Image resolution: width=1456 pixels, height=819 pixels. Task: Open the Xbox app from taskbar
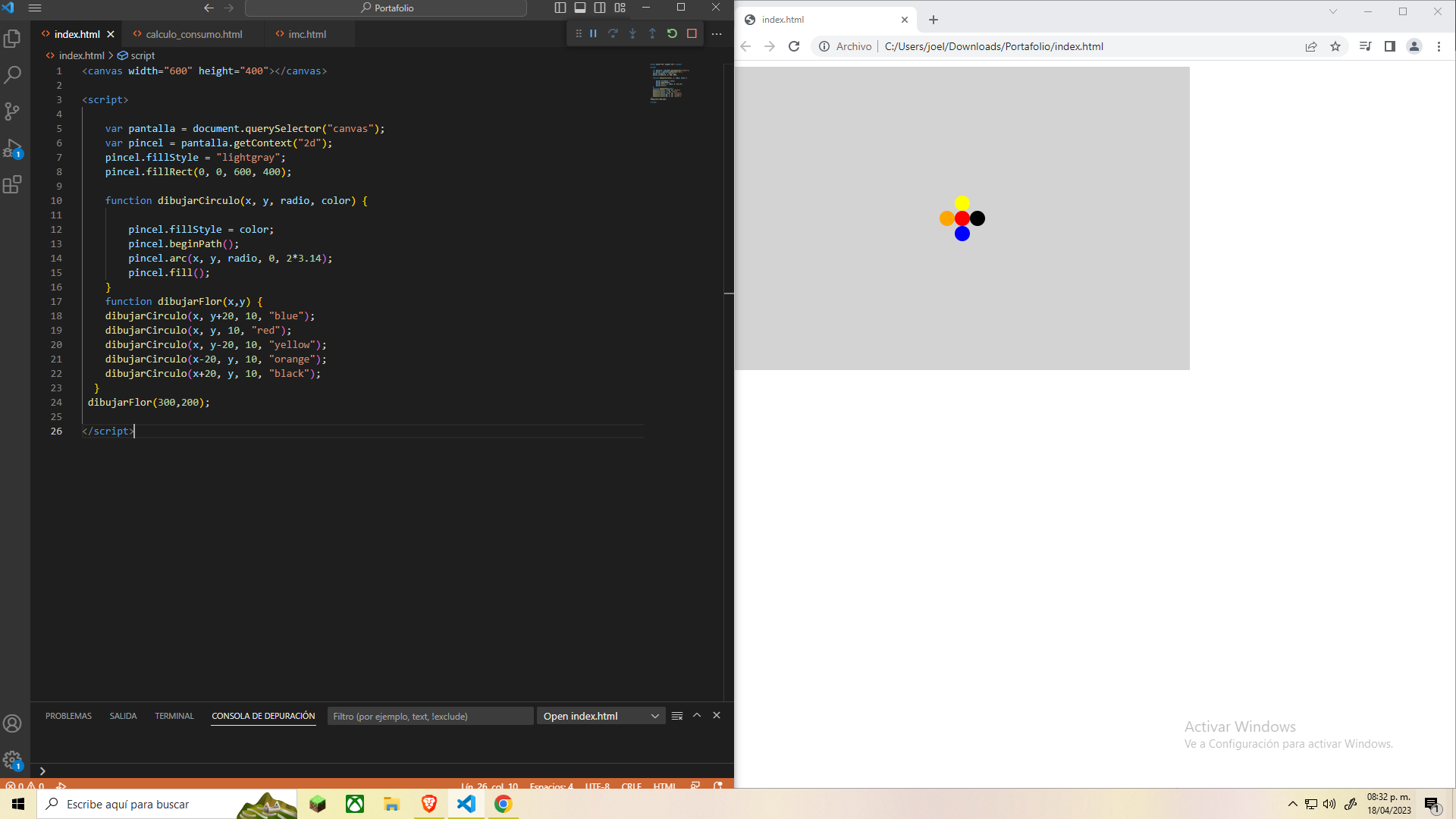[355, 804]
